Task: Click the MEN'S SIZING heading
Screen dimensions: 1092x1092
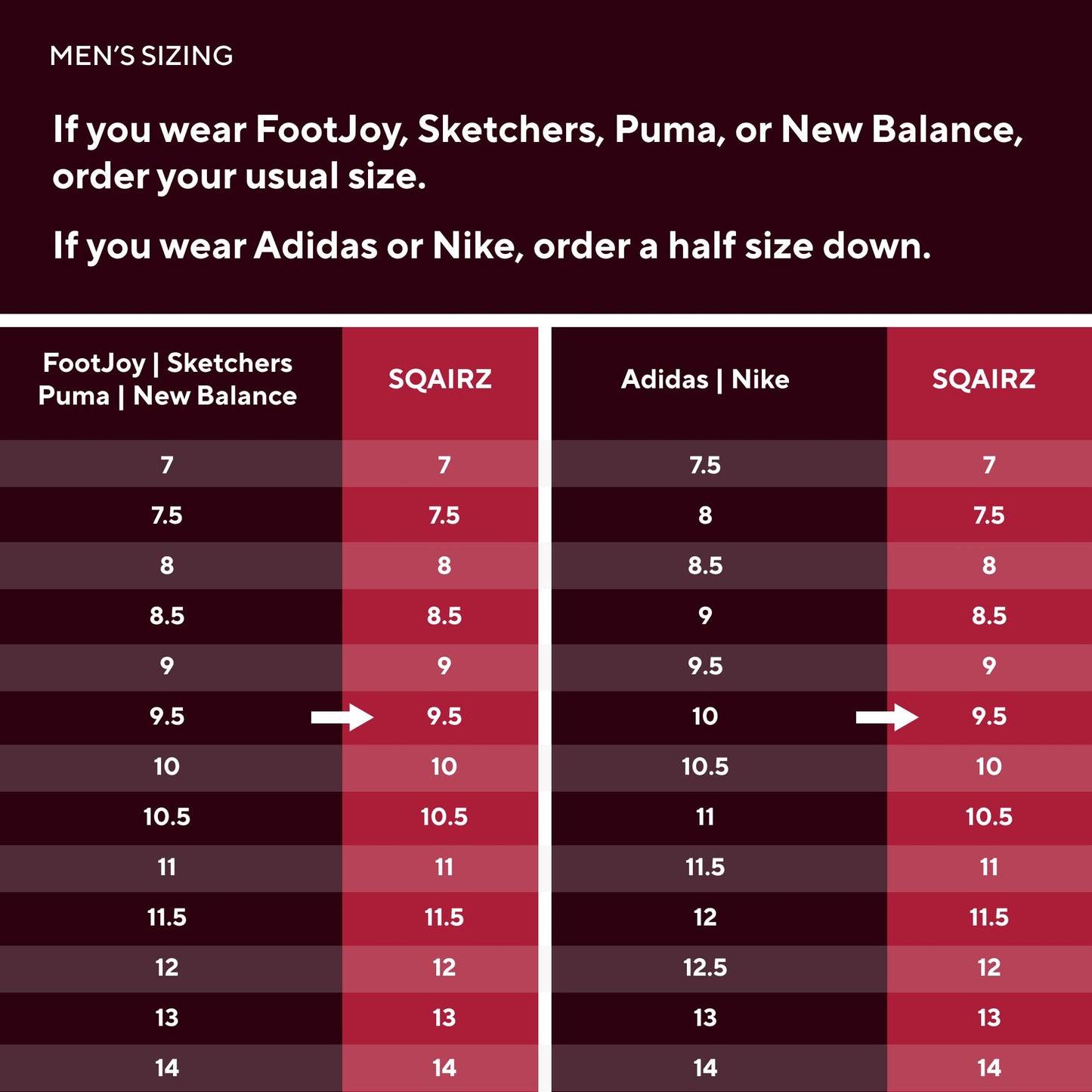Action: 141,56
